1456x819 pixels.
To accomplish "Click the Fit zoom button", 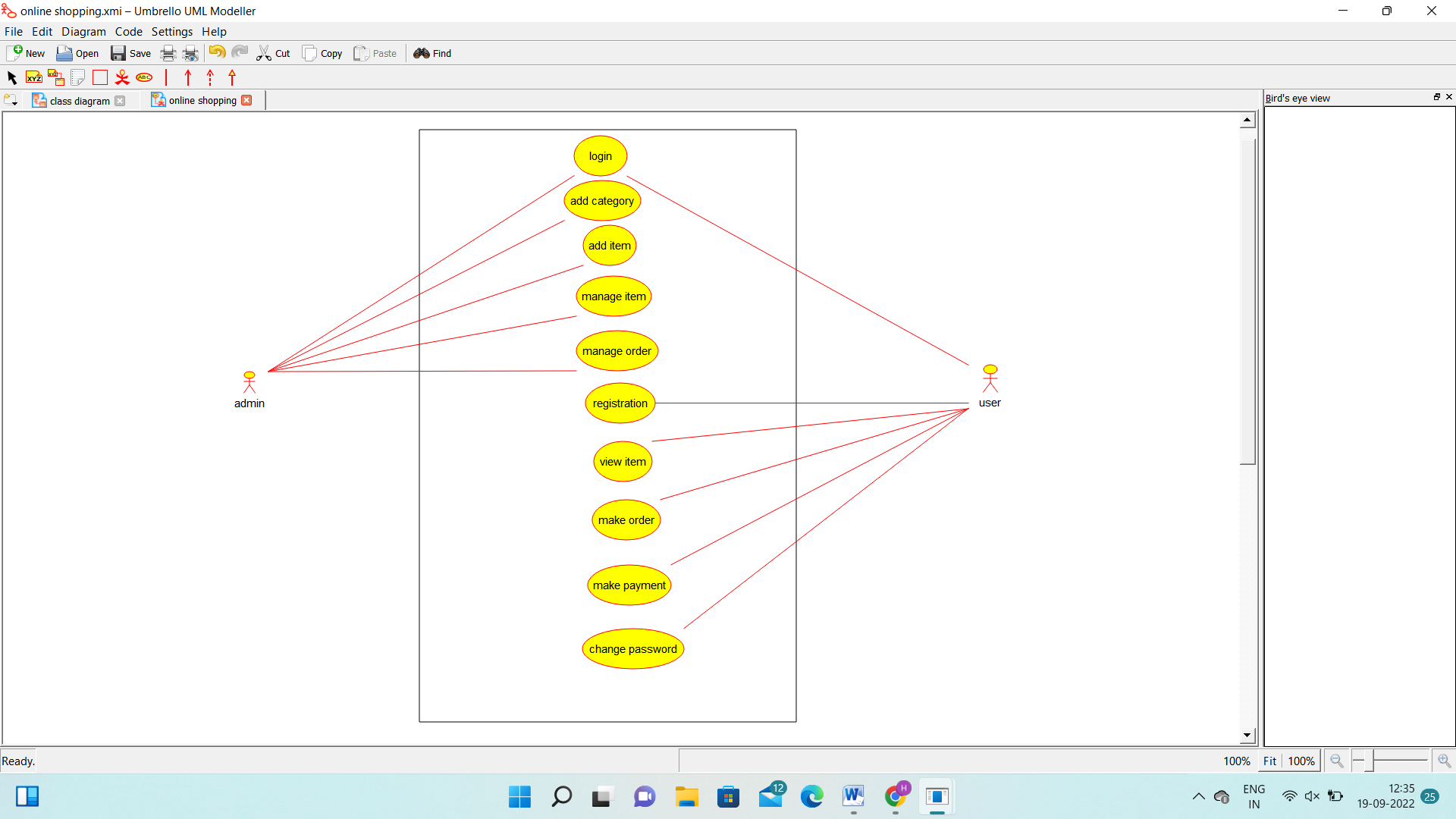I will 1269,761.
